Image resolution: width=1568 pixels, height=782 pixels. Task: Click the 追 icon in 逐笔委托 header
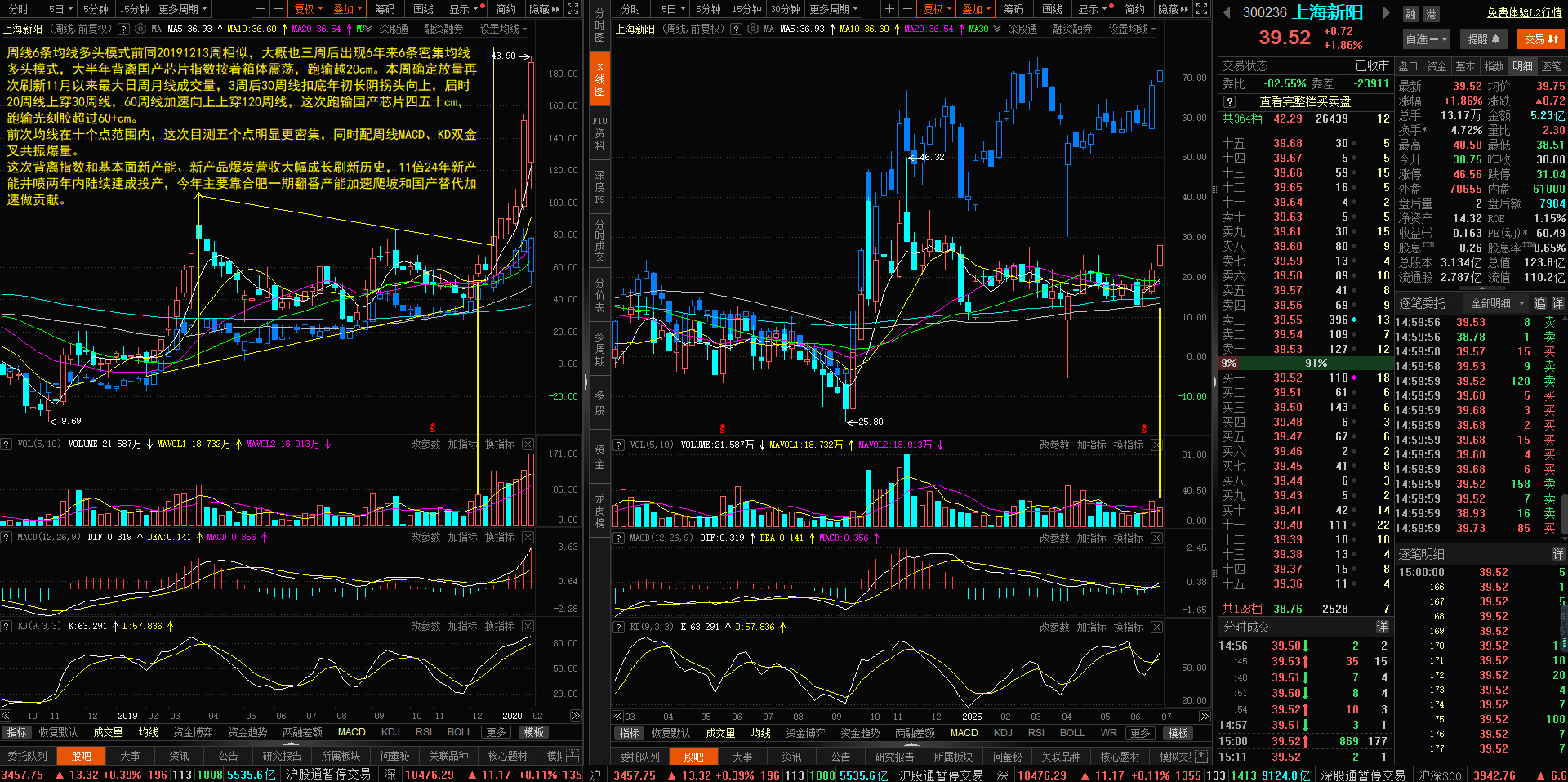click(1540, 303)
